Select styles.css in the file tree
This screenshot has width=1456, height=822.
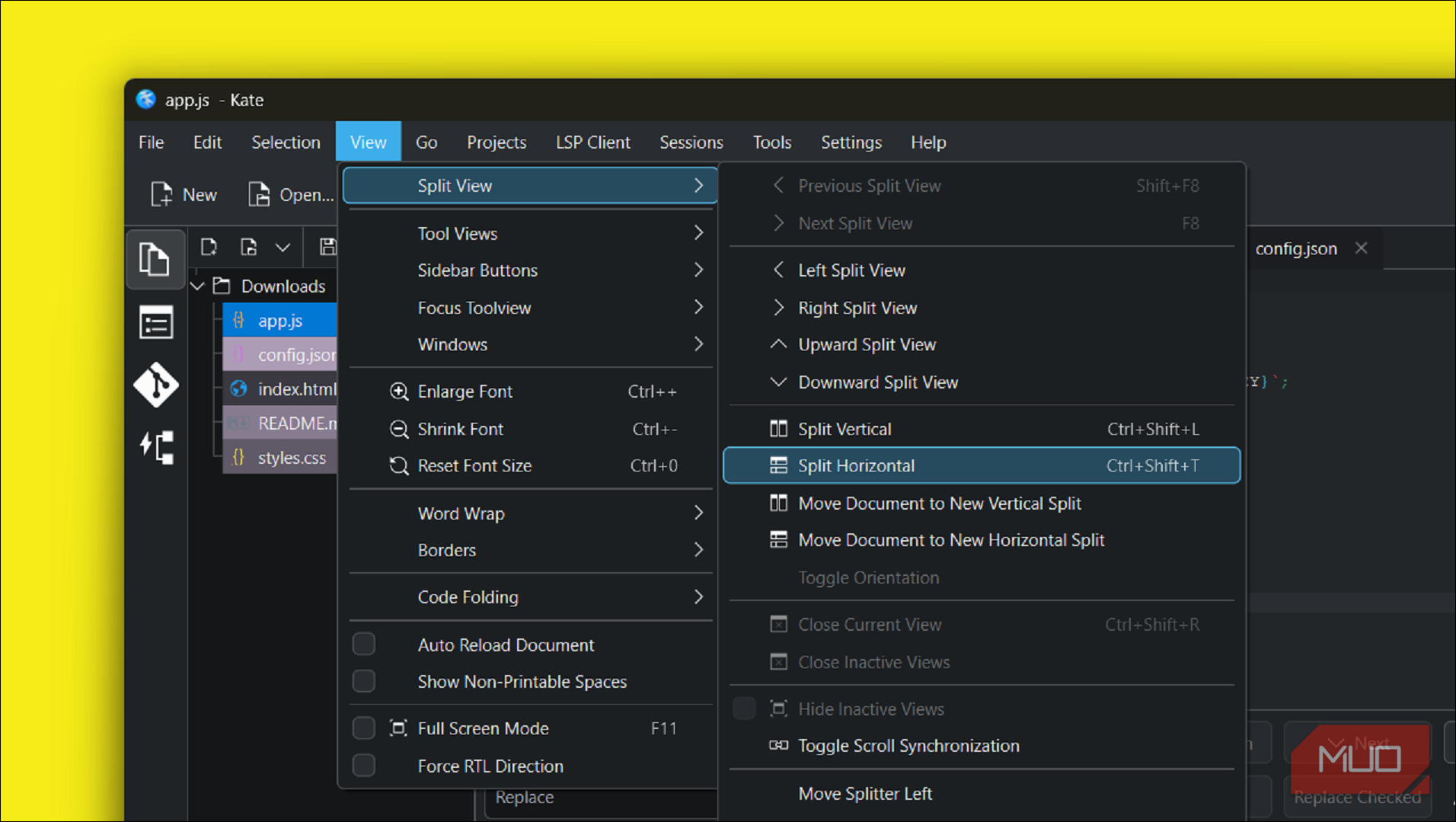click(279, 457)
